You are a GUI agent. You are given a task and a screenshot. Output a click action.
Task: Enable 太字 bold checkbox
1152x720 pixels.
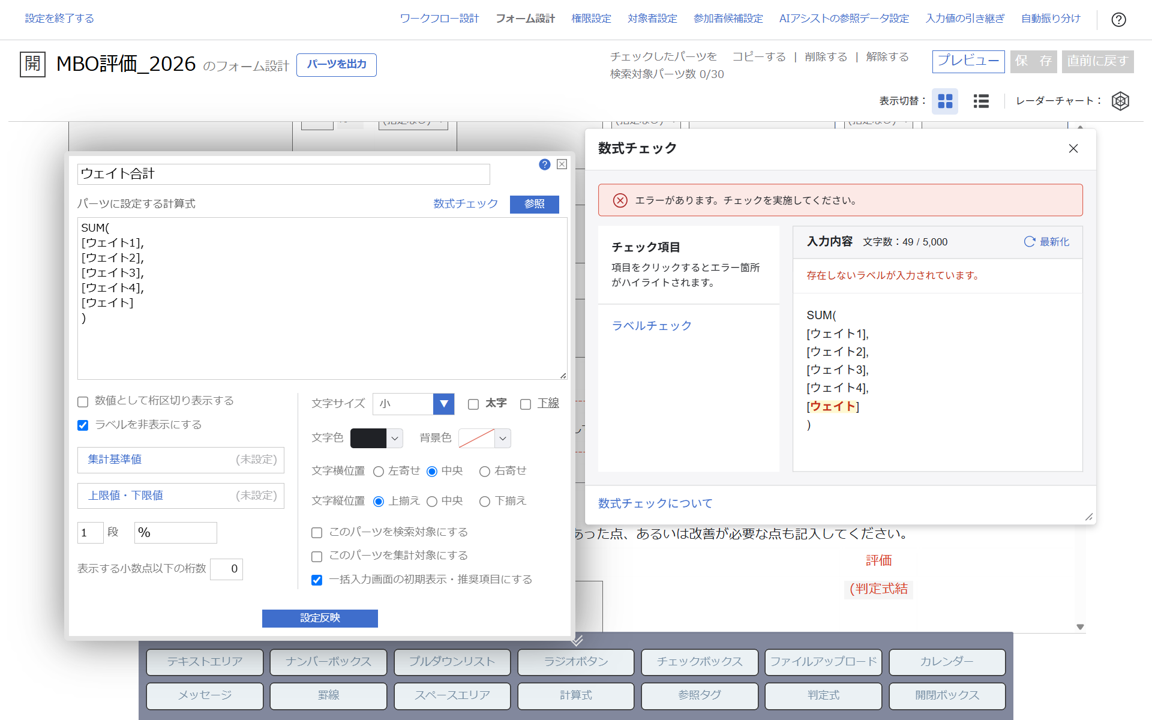[474, 404]
